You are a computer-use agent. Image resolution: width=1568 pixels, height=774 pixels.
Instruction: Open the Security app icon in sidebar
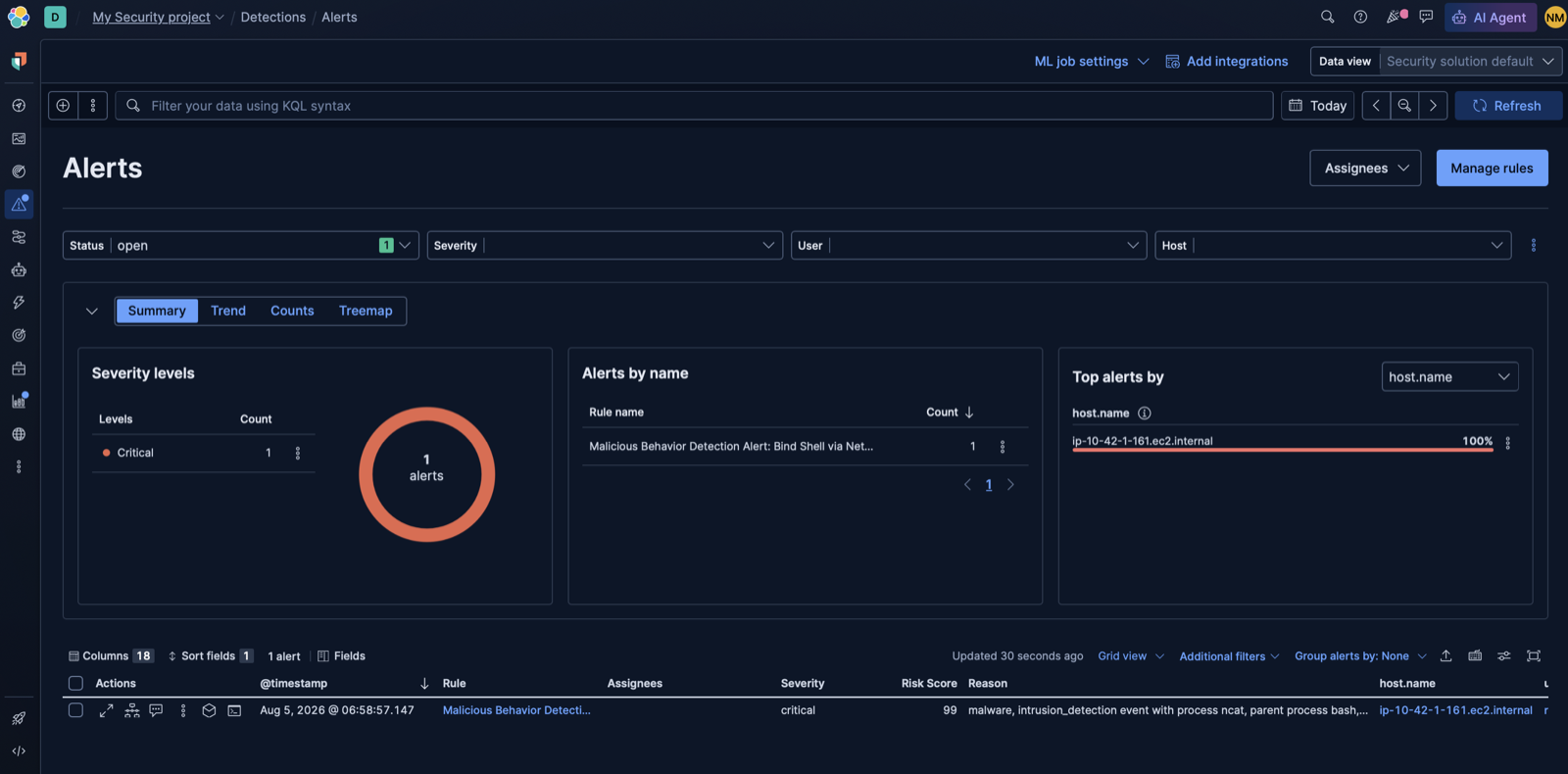click(x=19, y=61)
